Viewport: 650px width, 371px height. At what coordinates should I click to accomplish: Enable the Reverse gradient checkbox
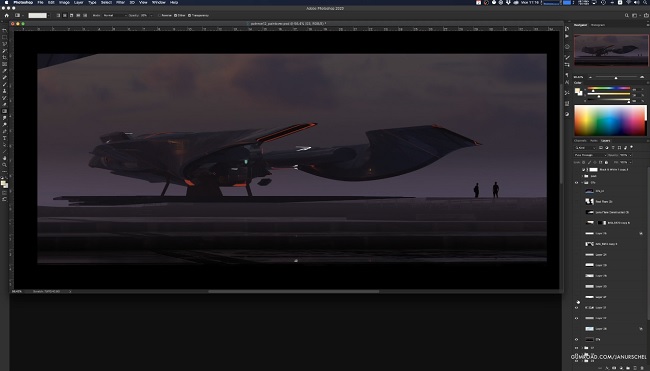160,15
